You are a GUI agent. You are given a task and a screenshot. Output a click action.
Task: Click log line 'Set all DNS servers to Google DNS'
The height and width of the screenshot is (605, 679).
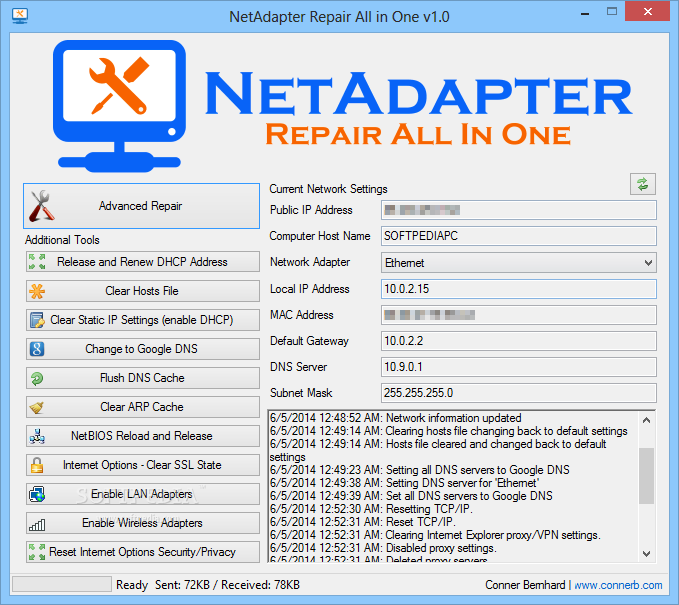(x=411, y=496)
